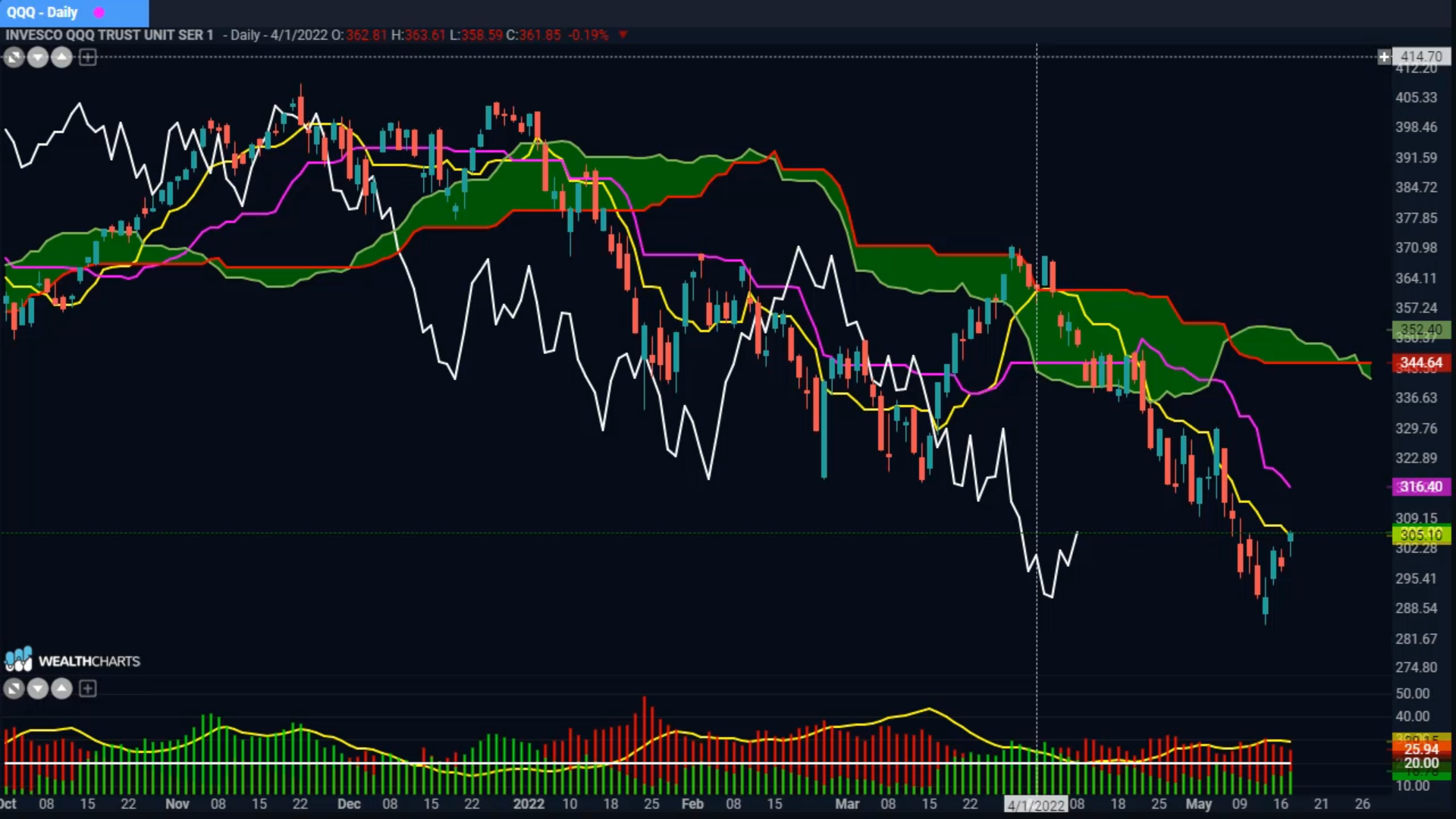Click the 391.59 price axis label
Screen dimensions: 1456x819
pos(1417,158)
